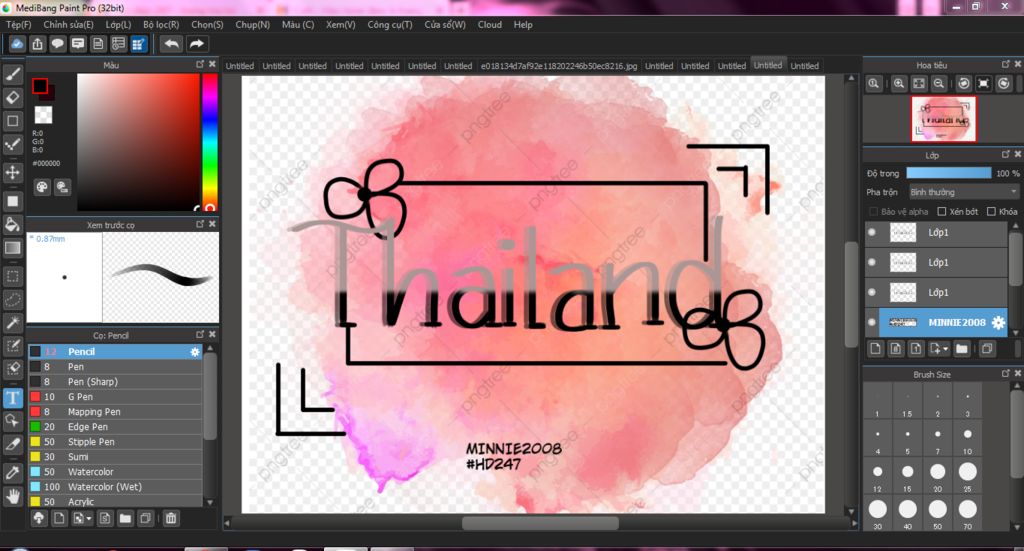Screen dimensions: 1024x551
Task: Open the Công cụ(T) menu
Action: coord(390,25)
